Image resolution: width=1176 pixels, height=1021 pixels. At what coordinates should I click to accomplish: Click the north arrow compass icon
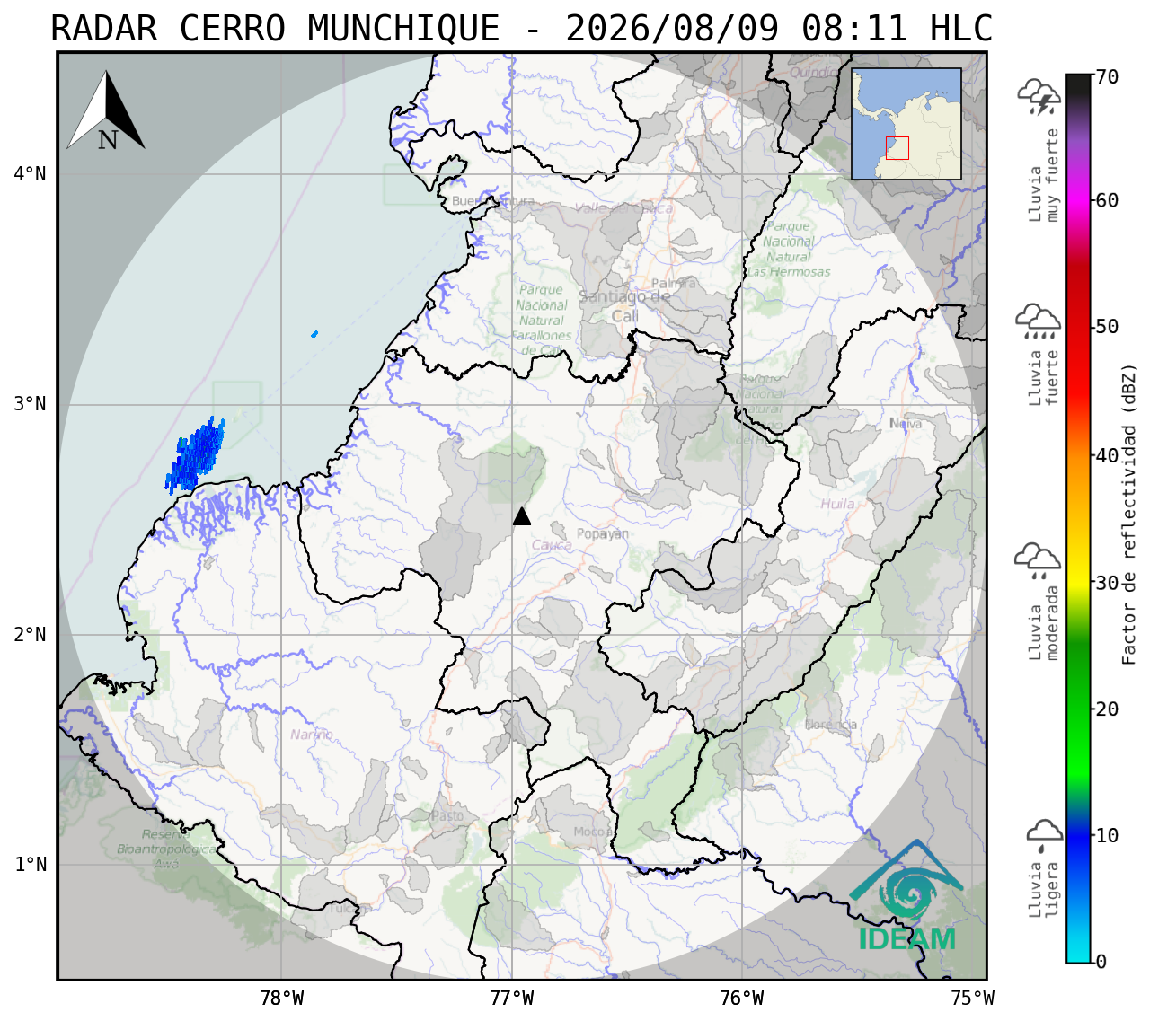click(106, 110)
